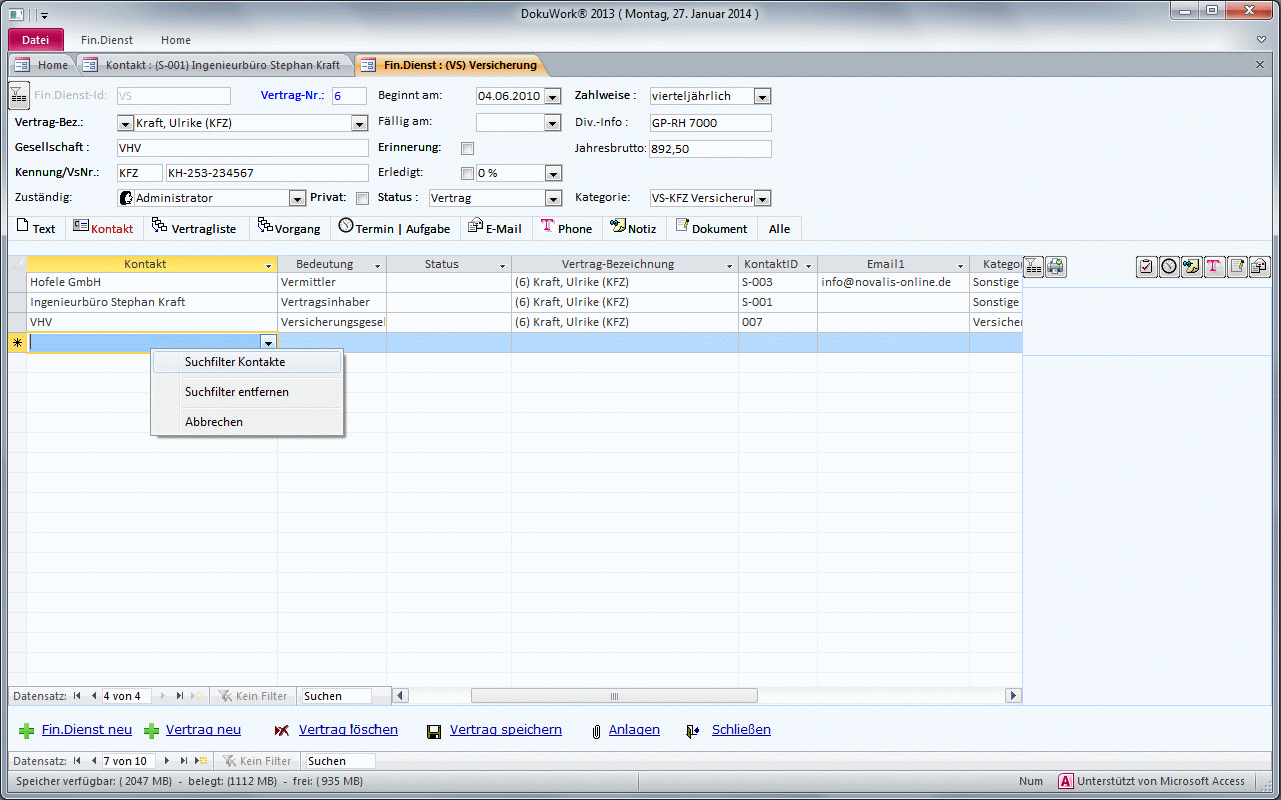Switch to the Vertragliste tab
This screenshot has height=800, width=1281.
pyautogui.click(x=194, y=228)
